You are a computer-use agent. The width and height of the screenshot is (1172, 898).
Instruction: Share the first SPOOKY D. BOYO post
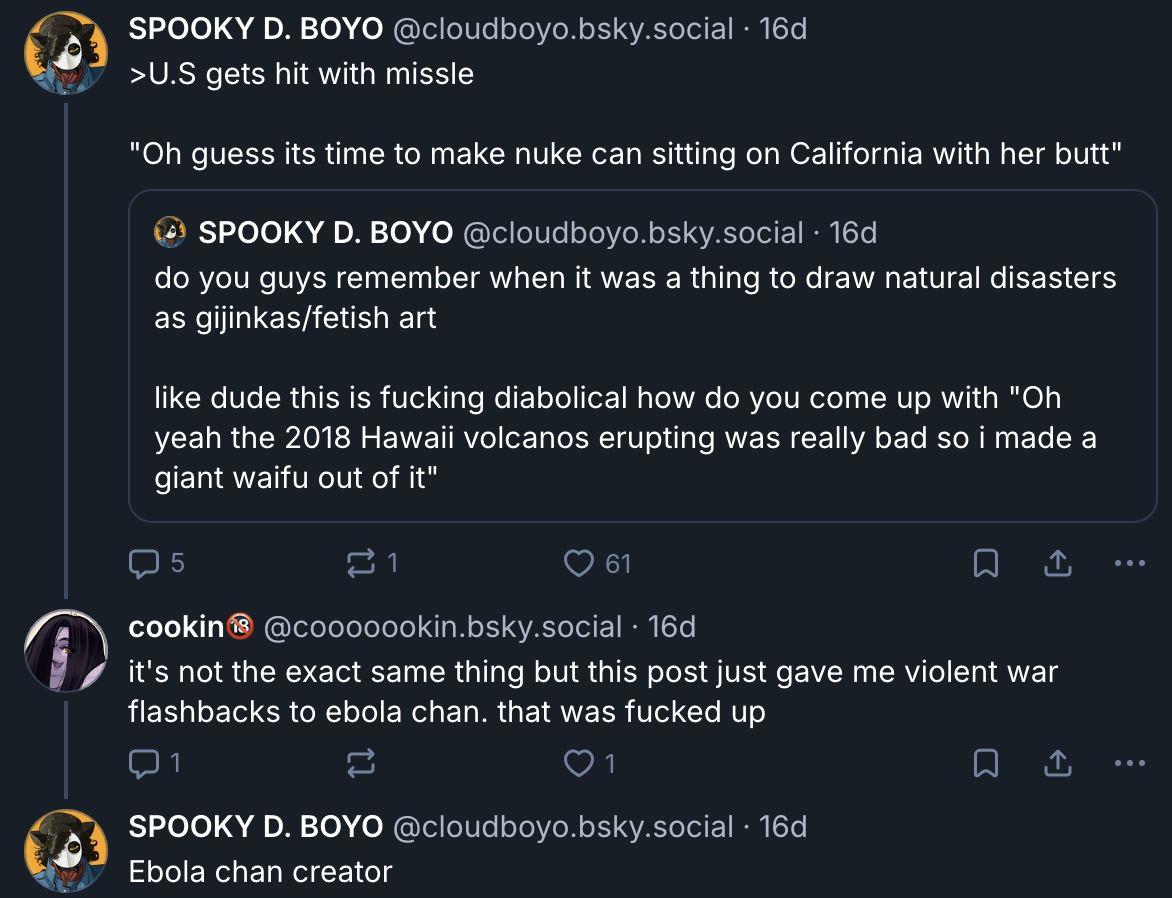(1057, 565)
